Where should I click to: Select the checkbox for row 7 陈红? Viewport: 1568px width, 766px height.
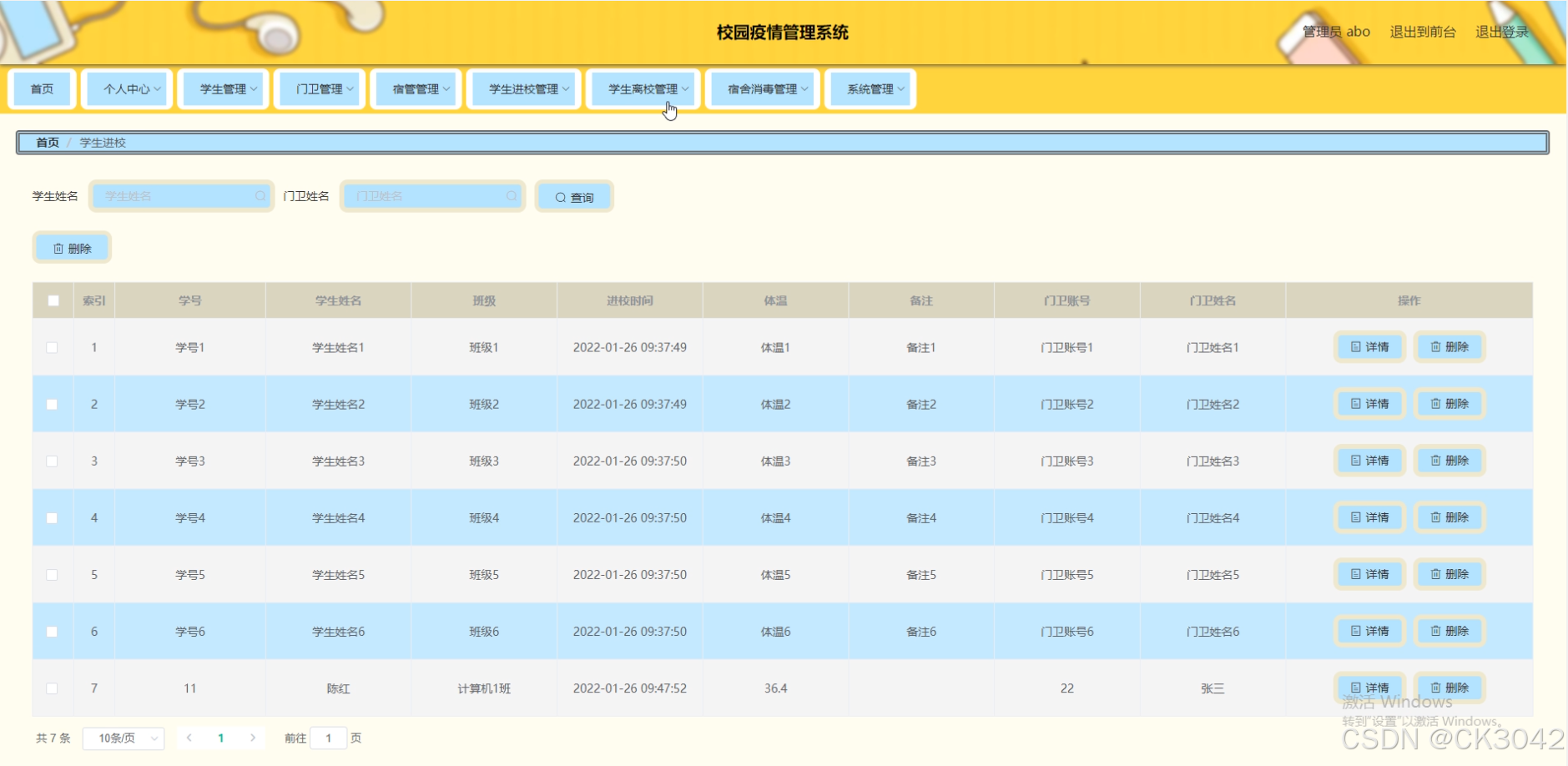click(x=52, y=688)
